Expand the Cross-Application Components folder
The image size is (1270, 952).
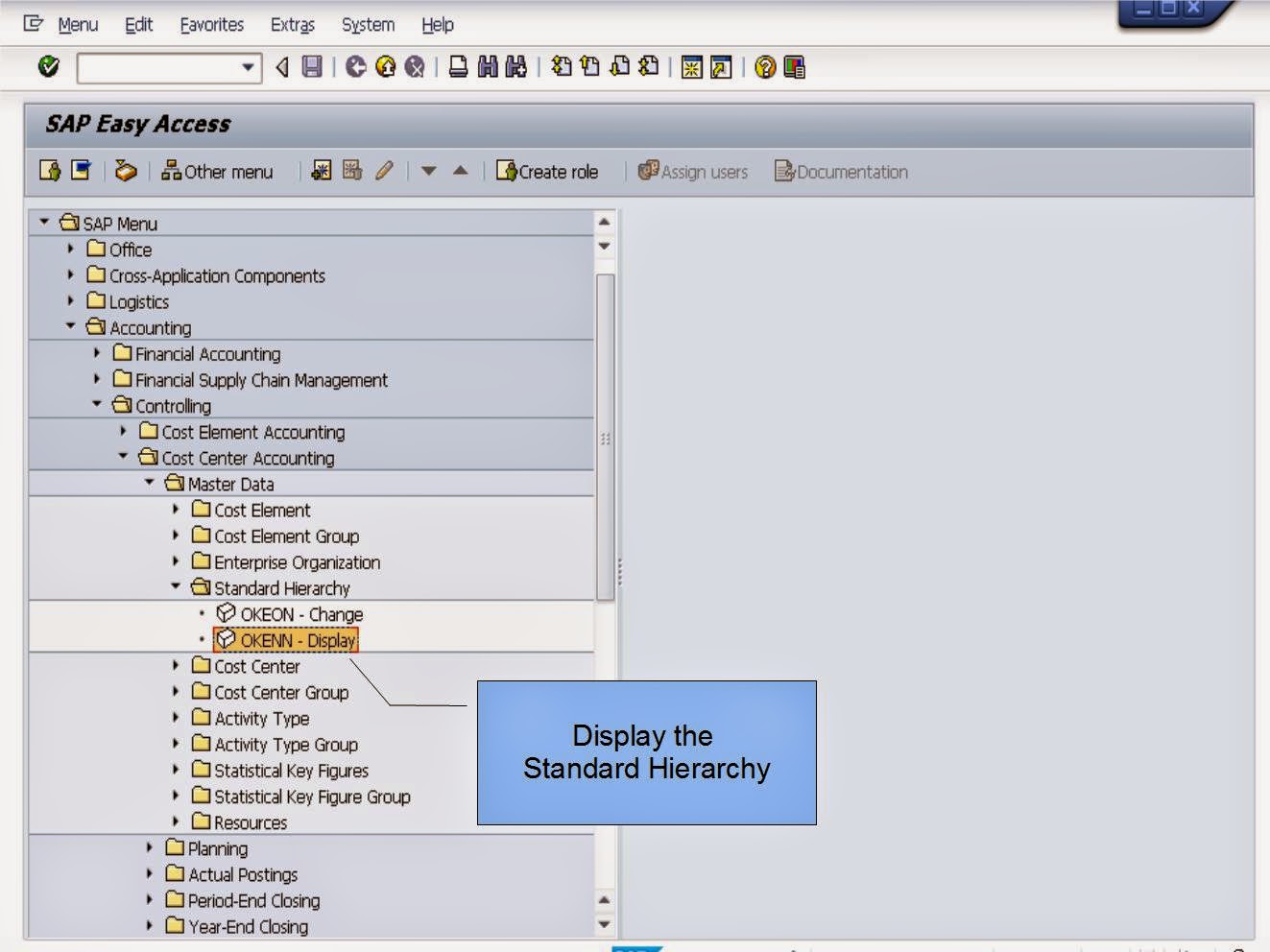click(70, 274)
